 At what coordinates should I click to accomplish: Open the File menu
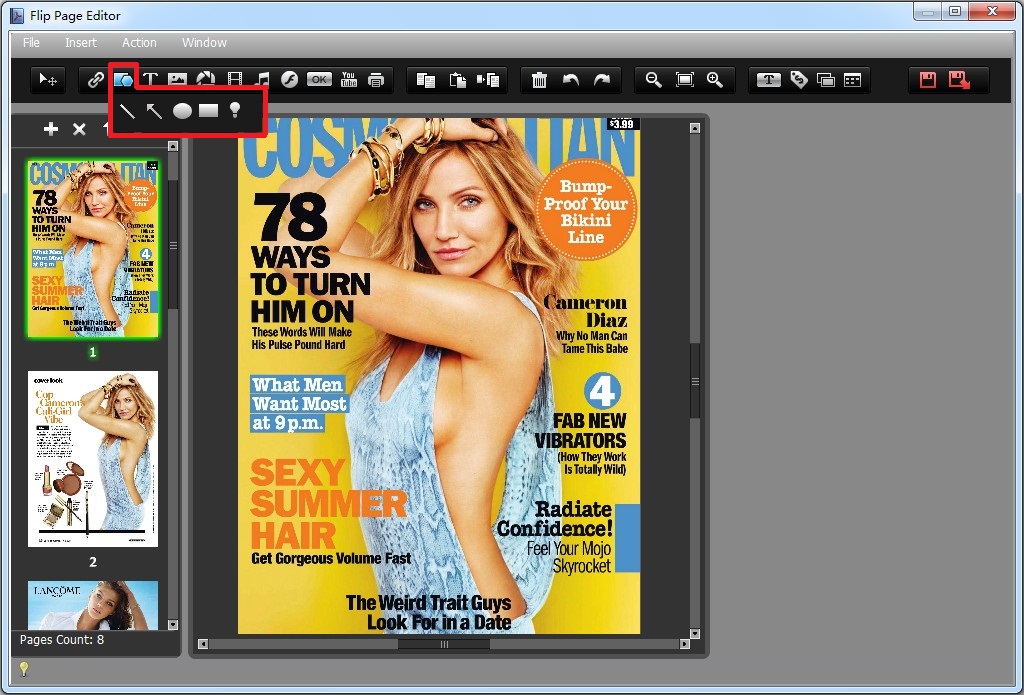(31, 42)
